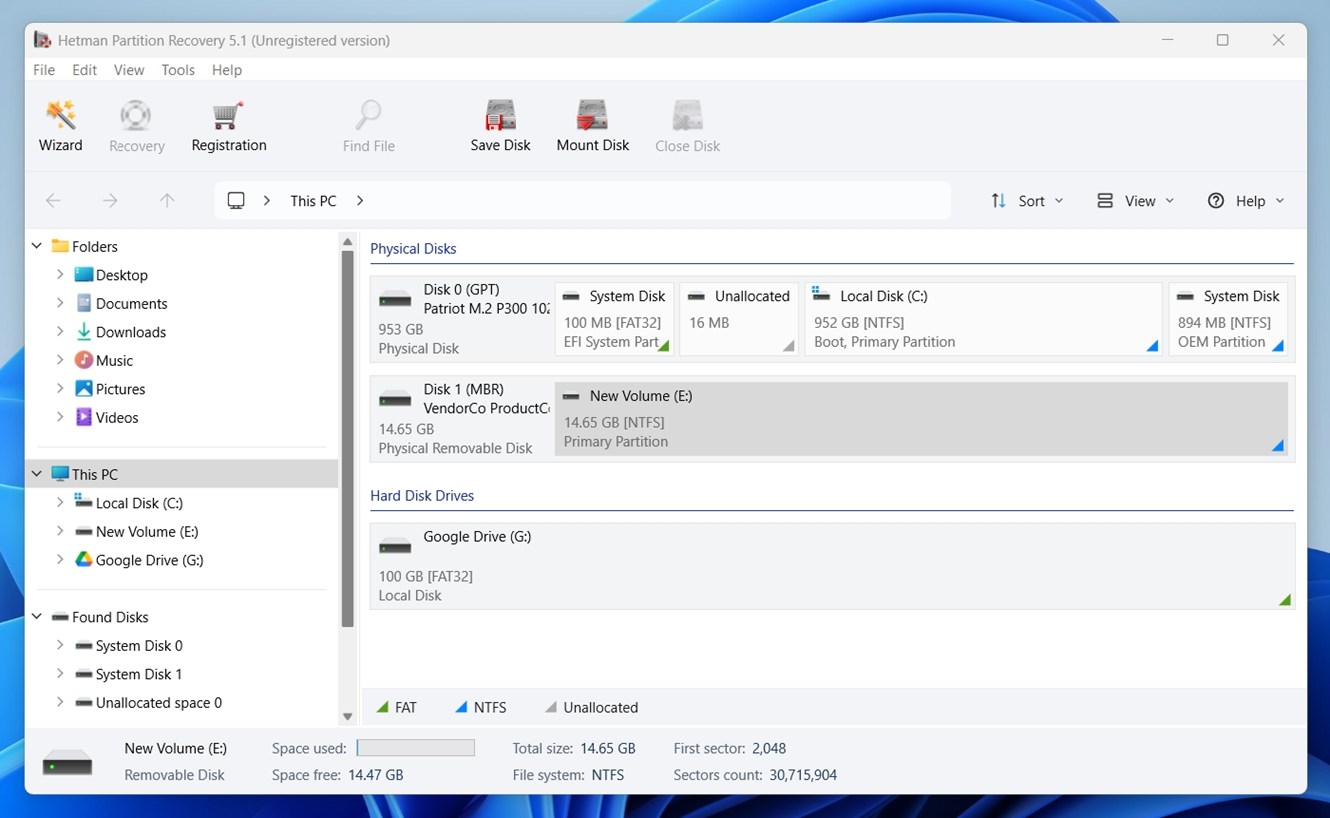Click the Help button with question mark
This screenshot has width=1330, height=818.
1245,200
